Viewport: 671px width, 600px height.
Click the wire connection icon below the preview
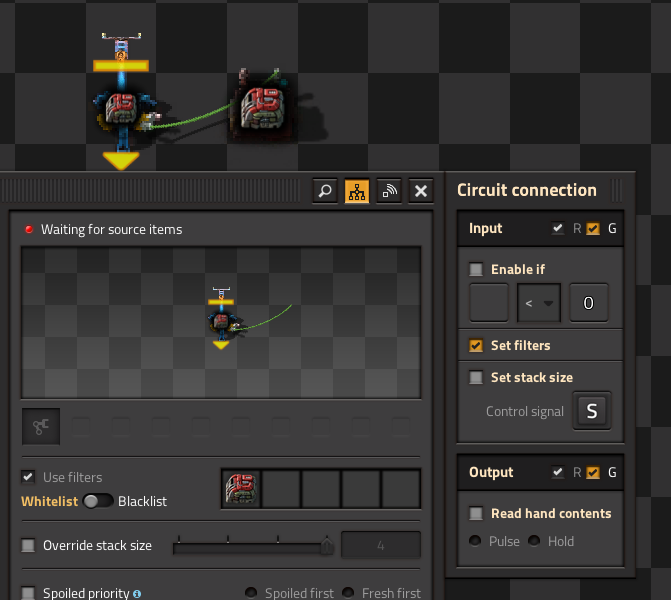point(41,426)
